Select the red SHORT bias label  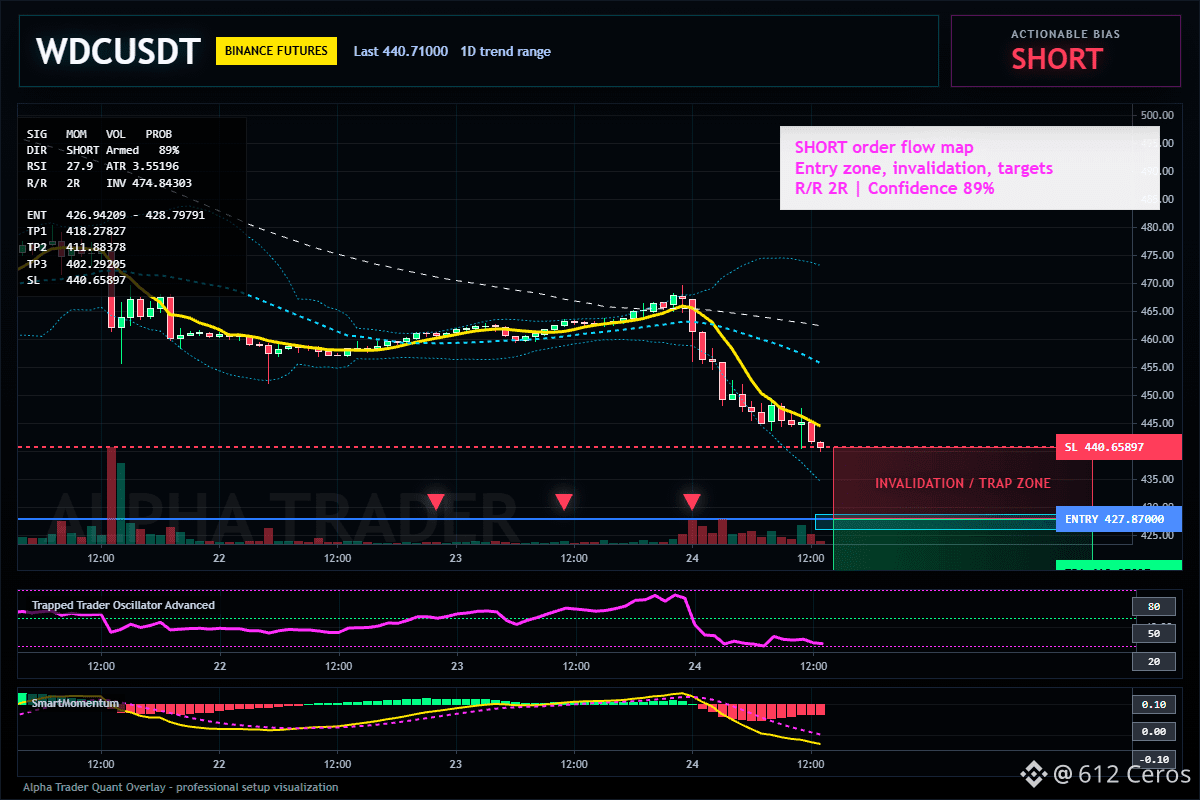(1056, 59)
